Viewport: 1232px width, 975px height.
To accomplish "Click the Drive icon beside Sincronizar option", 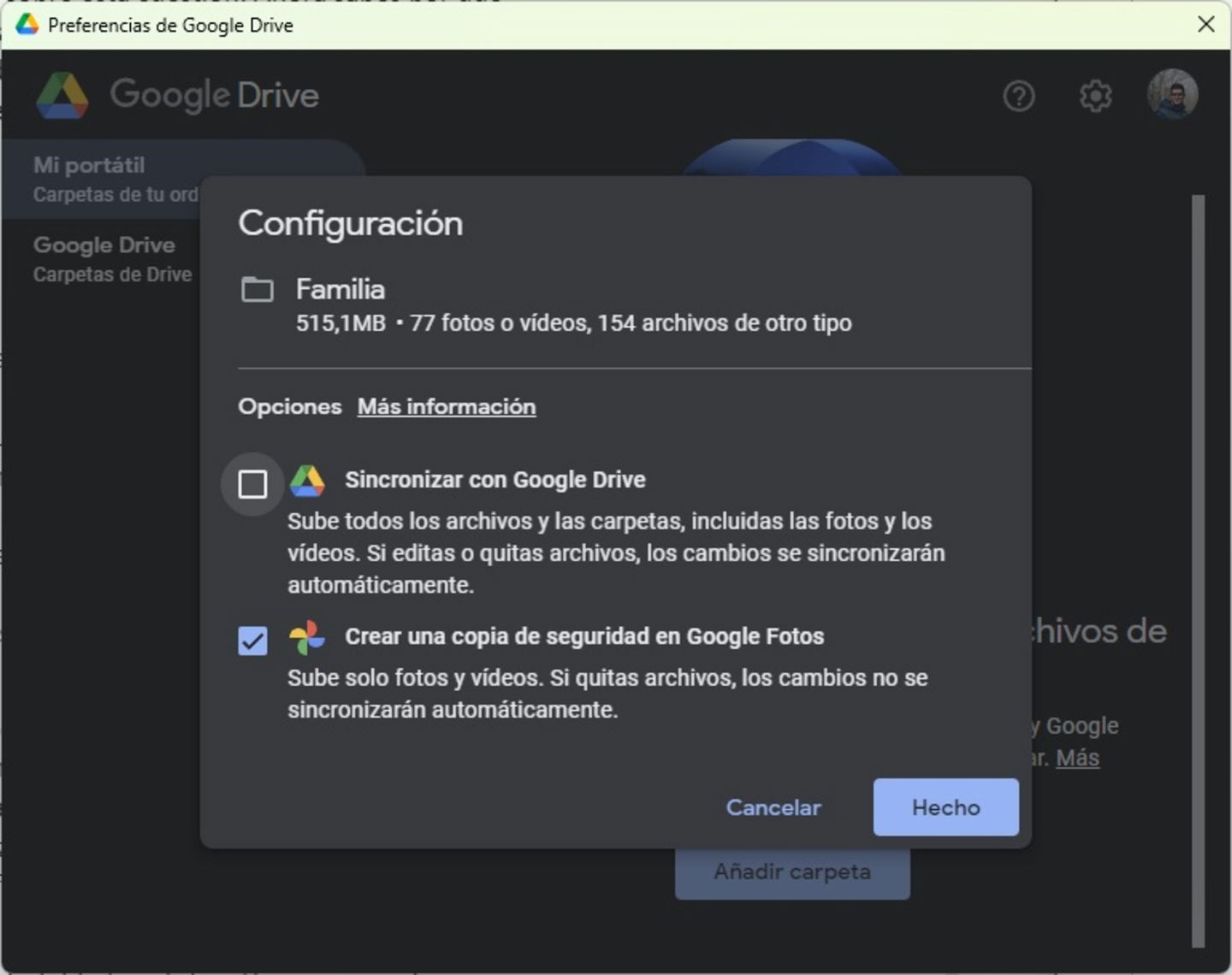I will [x=307, y=482].
